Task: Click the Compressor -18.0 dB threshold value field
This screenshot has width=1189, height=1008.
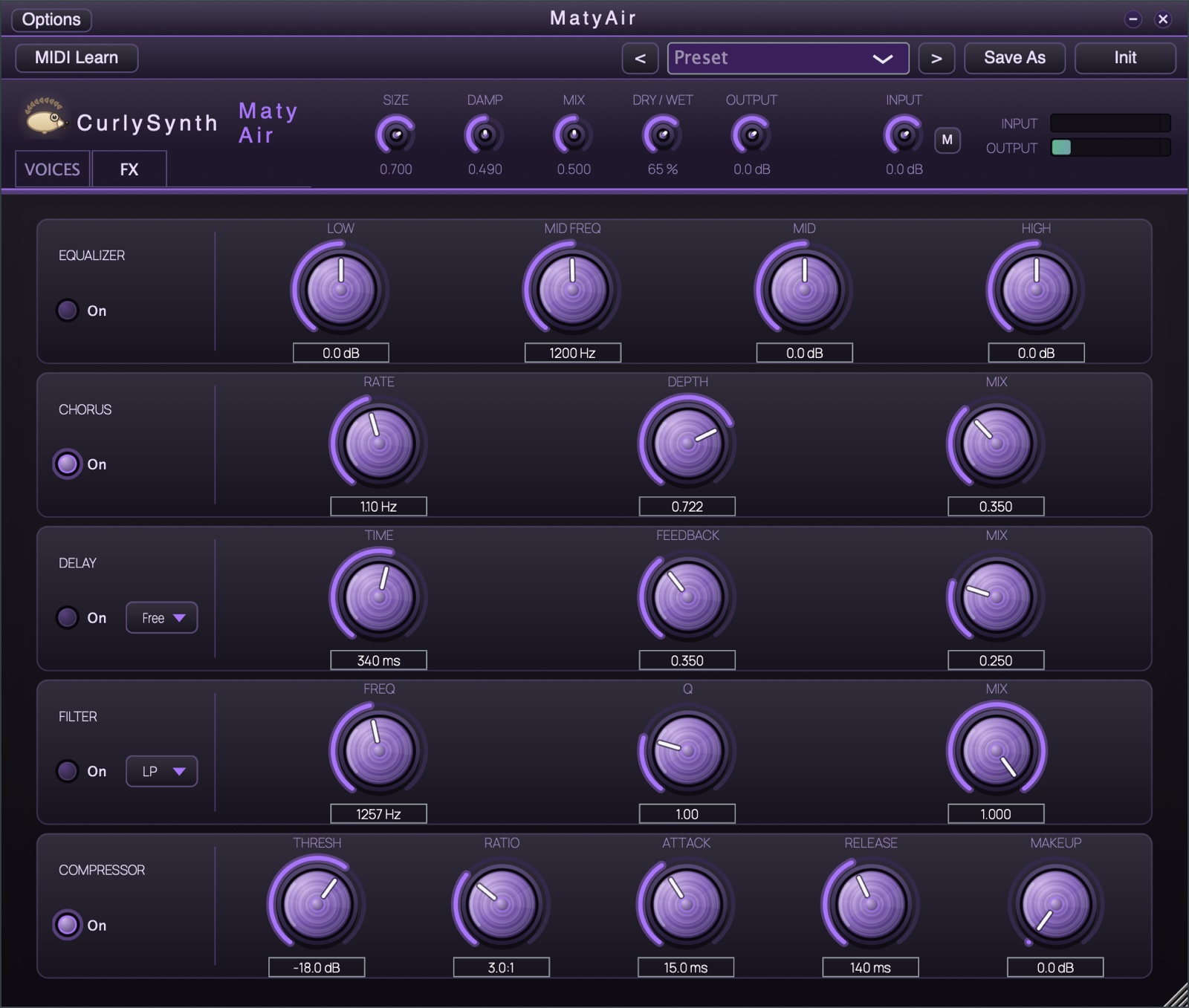Action: (x=317, y=967)
